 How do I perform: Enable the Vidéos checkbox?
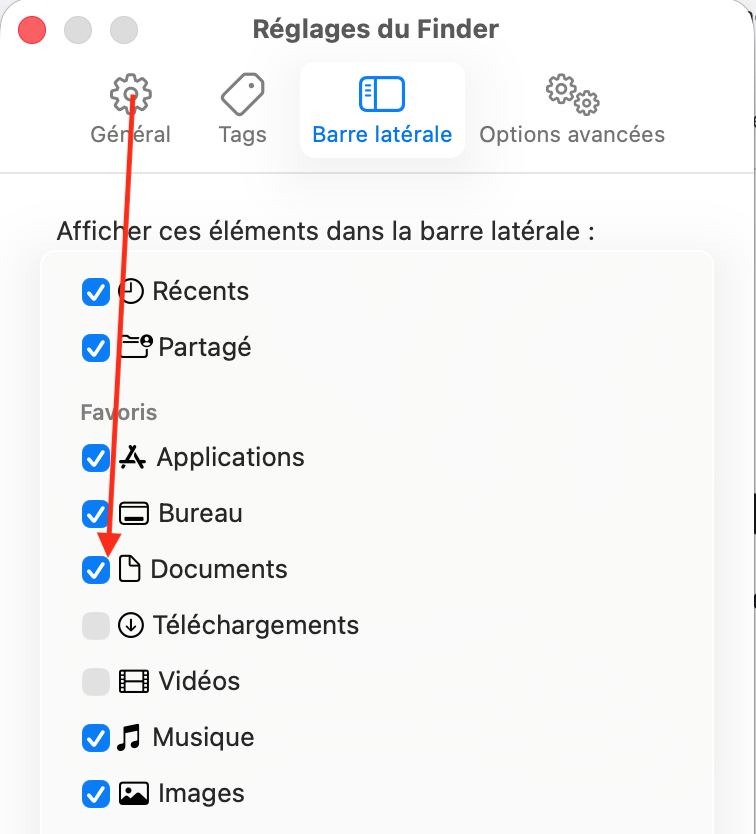pyautogui.click(x=95, y=682)
